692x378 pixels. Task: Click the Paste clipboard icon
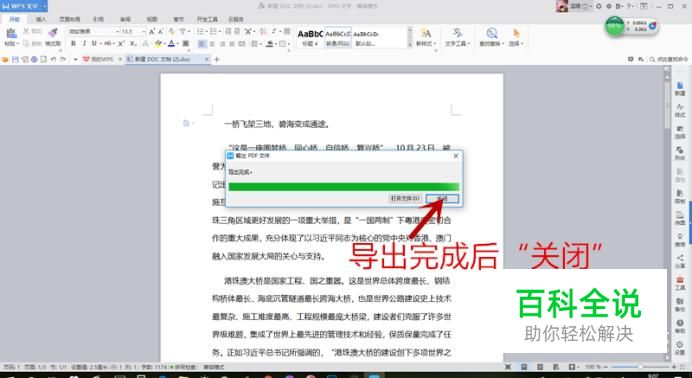tap(11, 34)
